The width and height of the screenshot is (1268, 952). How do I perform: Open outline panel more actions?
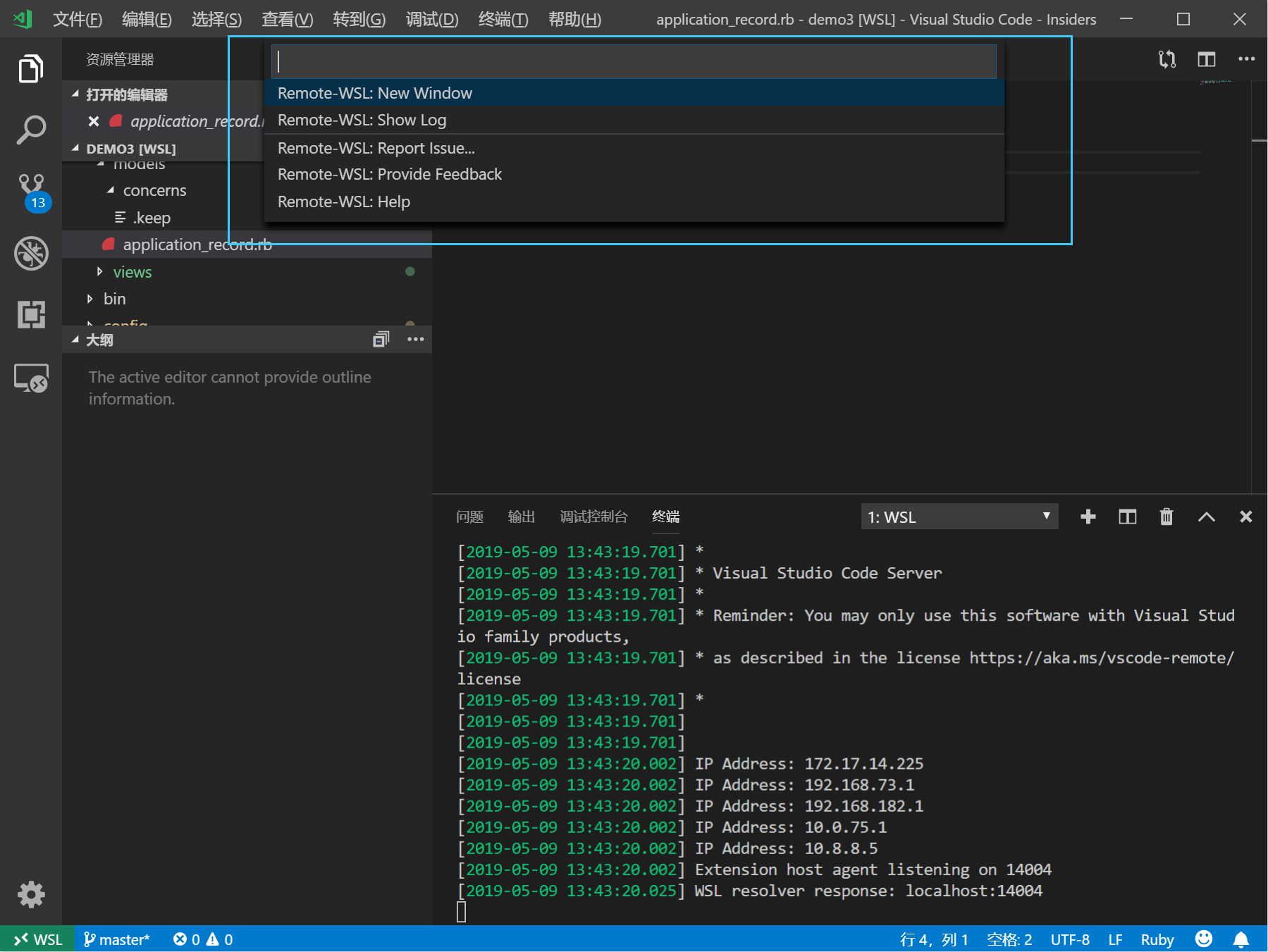[416, 340]
